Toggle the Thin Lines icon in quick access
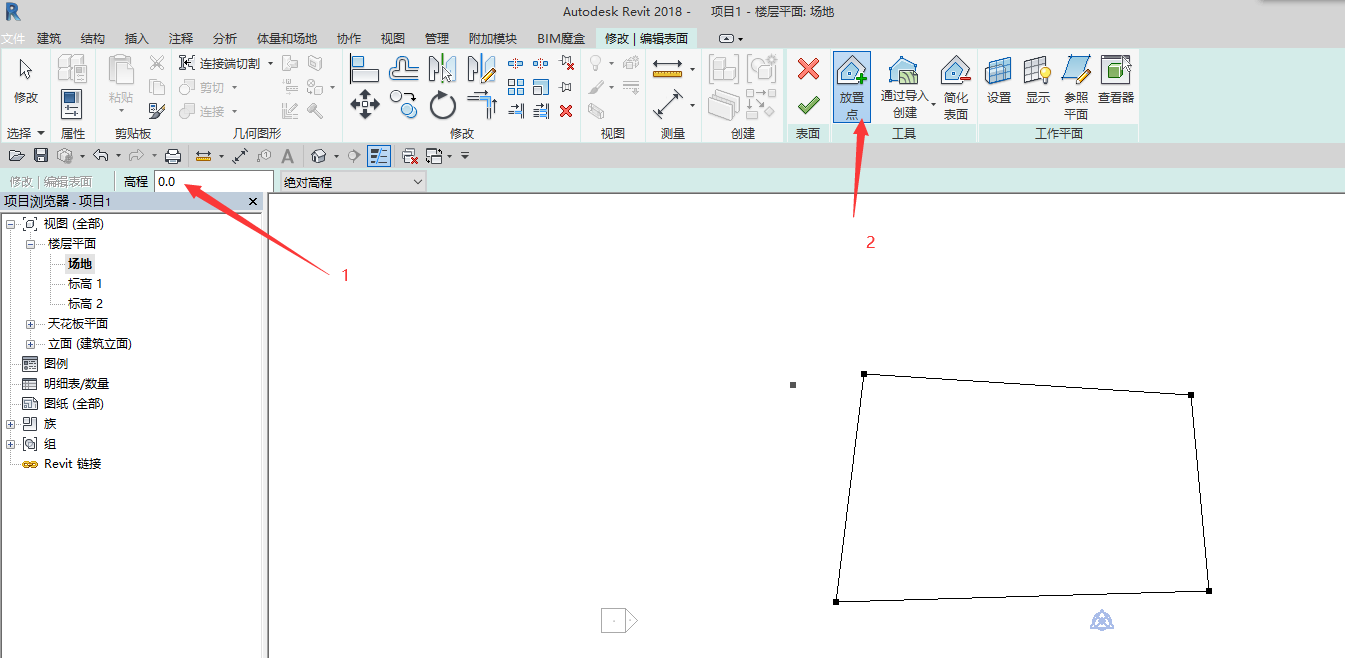This screenshot has width=1345, height=658. pyautogui.click(x=379, y=156)
